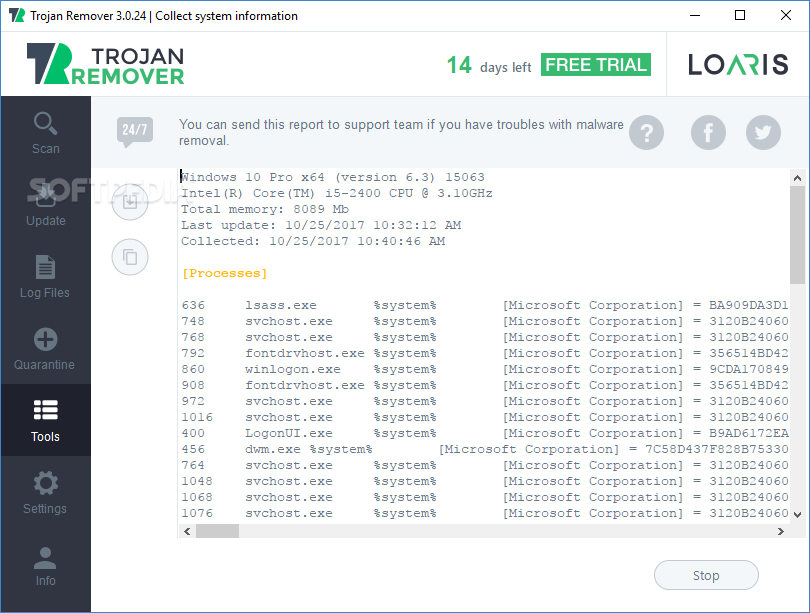Image resolution: width=810 pixels, height=613 pixels.
Task: Click the Stop button
Action: tap(706, 575)
